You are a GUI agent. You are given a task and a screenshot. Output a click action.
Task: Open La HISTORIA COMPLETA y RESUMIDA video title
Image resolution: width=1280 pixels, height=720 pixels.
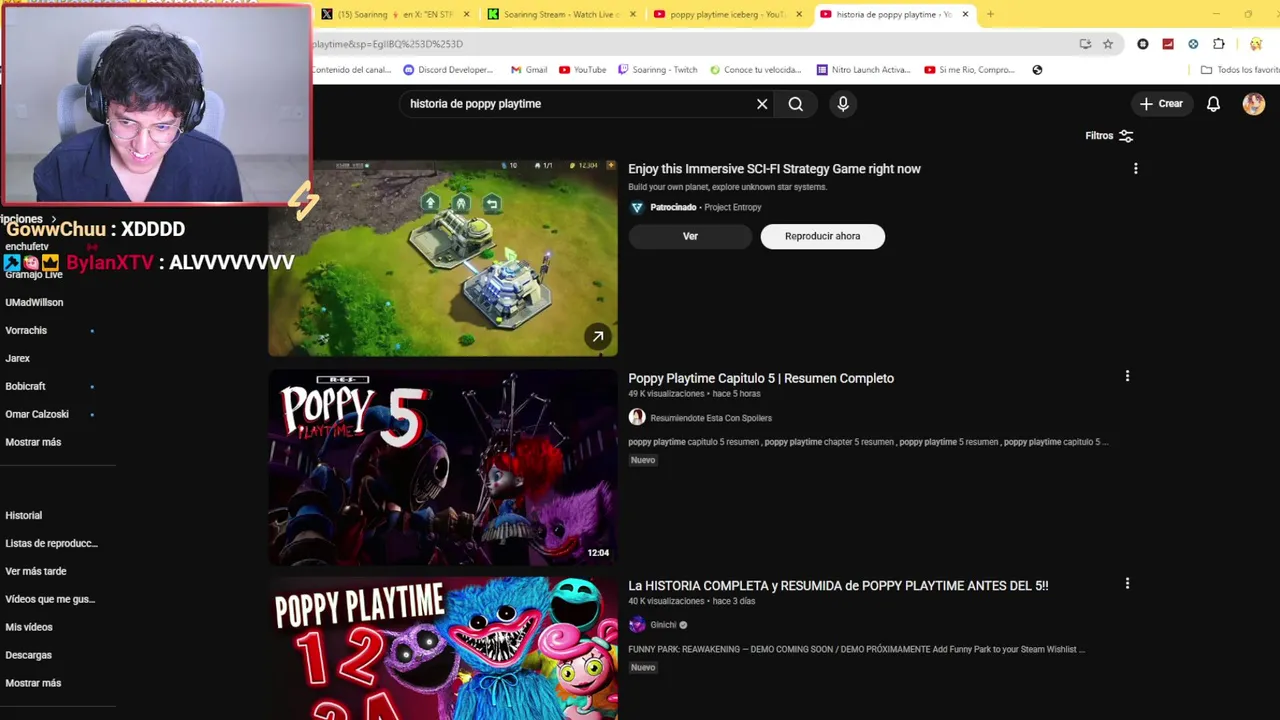(x=838, y=586)
